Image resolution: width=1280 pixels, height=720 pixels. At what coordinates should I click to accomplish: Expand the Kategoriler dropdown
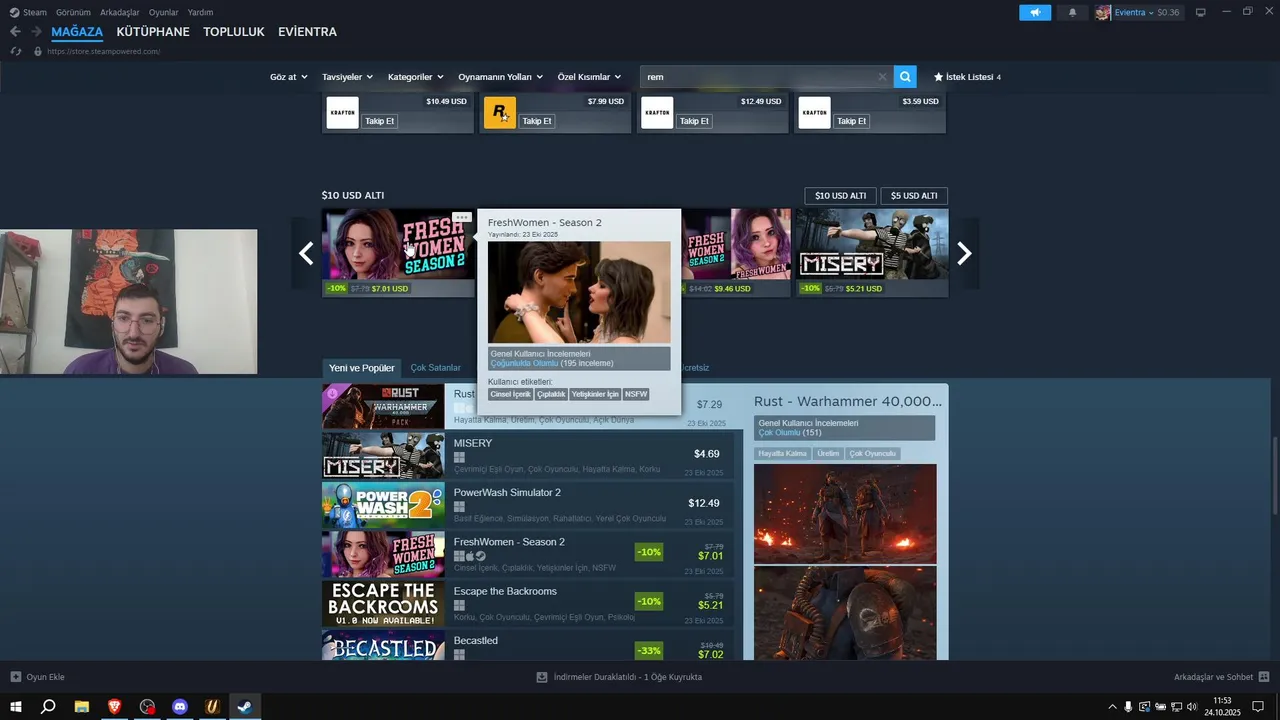point(415,77)
